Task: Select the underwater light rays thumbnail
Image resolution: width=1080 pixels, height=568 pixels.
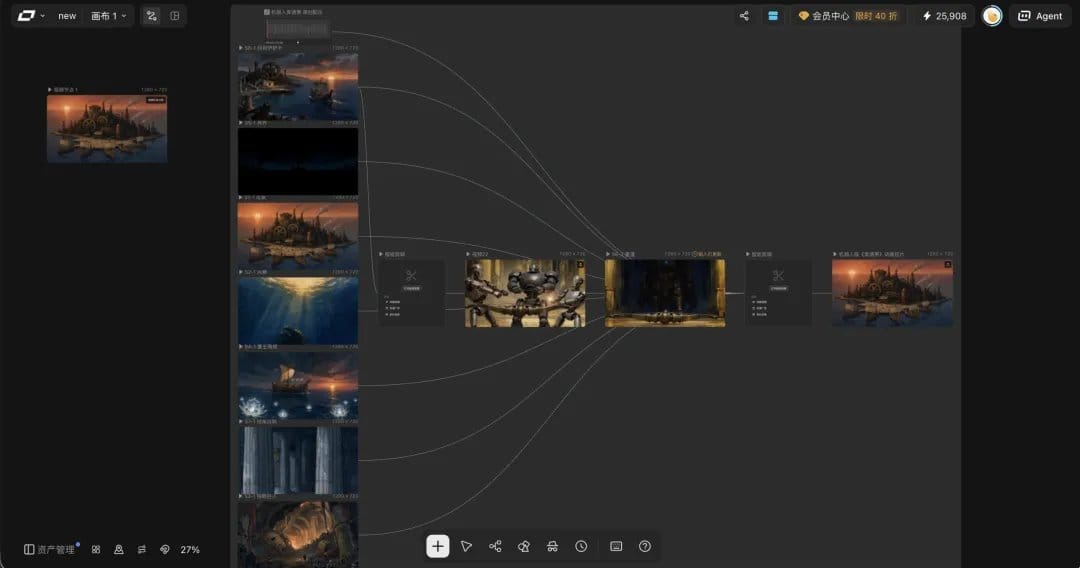Action: point(298,311)
